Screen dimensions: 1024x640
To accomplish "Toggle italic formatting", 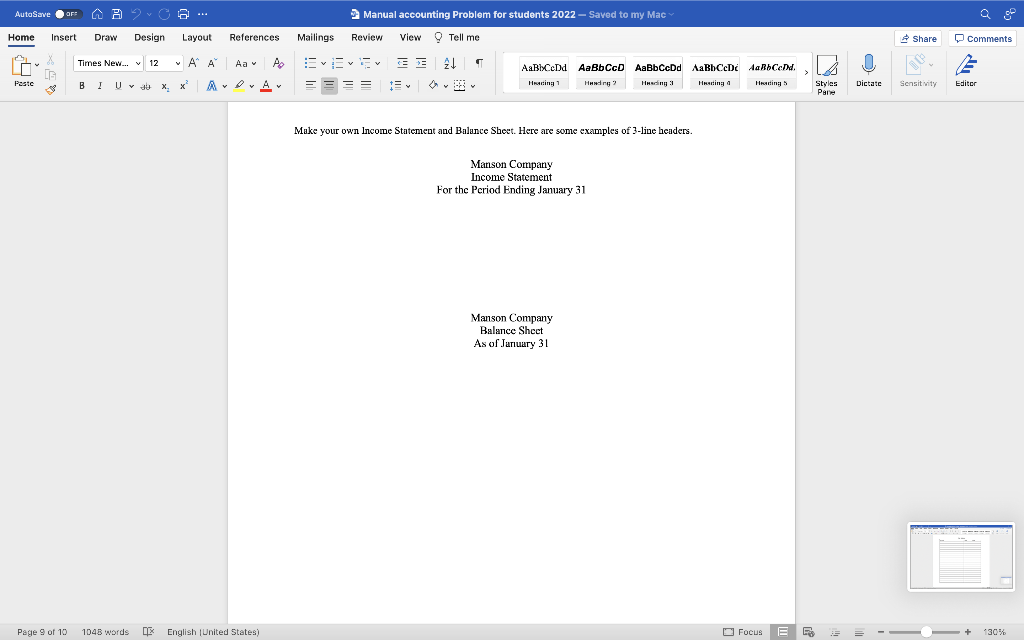I will click(x=100, y=86).
